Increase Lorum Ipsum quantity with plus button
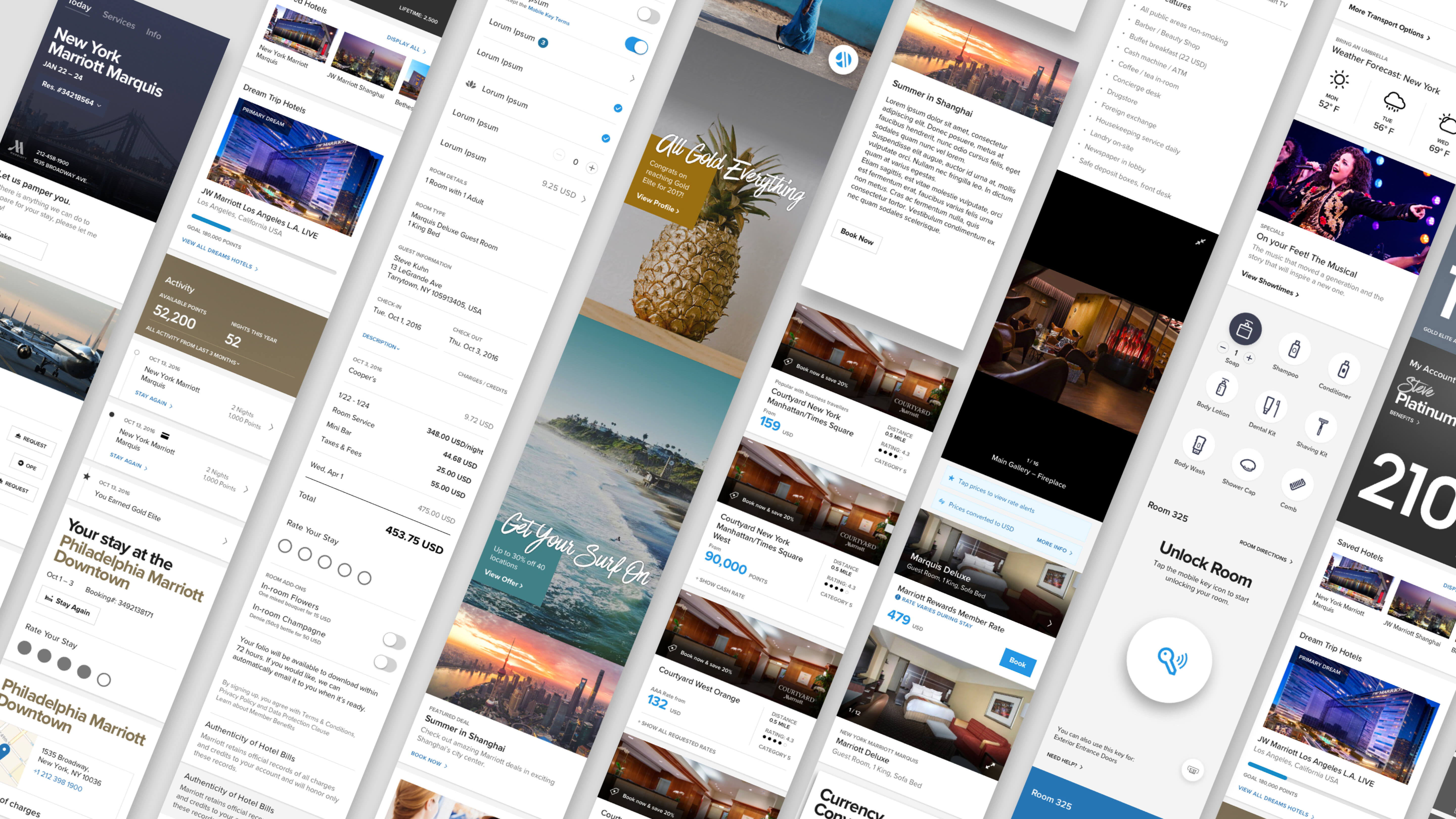This screenshot has height=819, width=1456. 592,168
